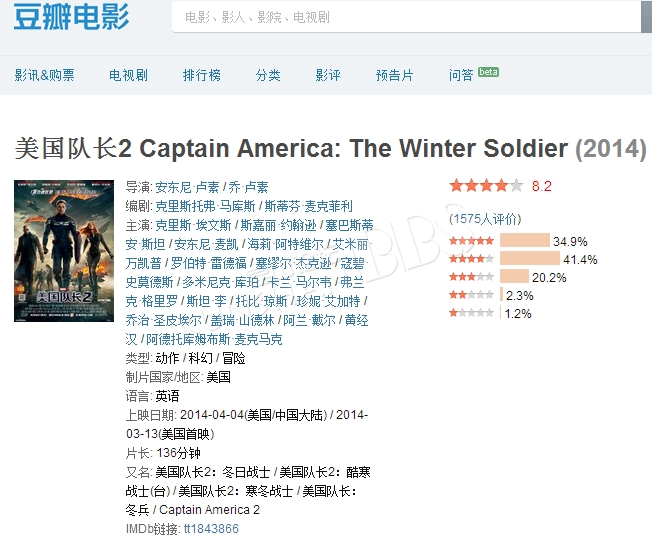Focus the movie search input field
The height and width of the screenshot is (543, 652).
click(x=407, y=17)
